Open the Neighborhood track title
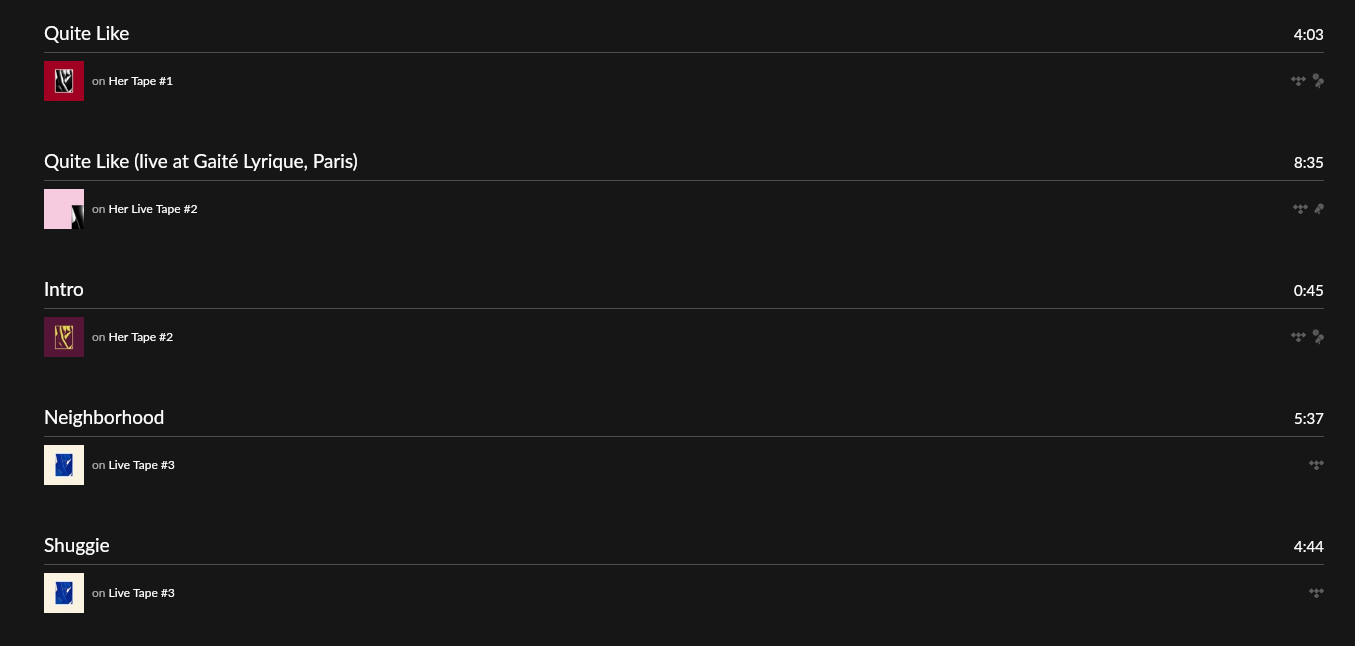Image resolution: width=1355 pixels, height=646 pixels. coord(104,418)
